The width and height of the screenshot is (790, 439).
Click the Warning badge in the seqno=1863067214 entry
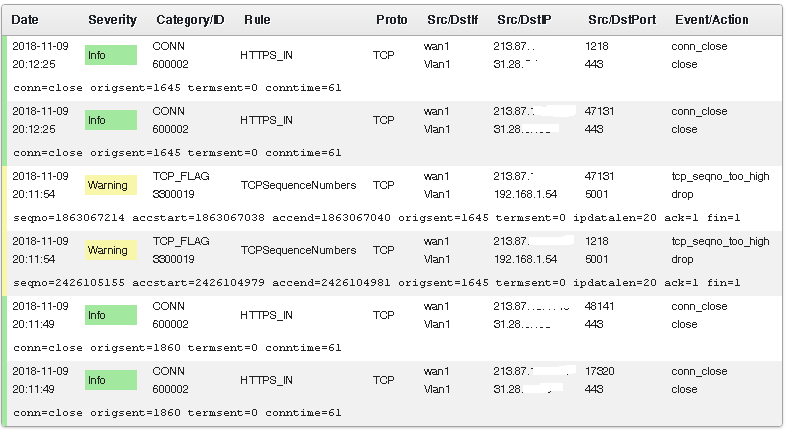pos(109,186)
